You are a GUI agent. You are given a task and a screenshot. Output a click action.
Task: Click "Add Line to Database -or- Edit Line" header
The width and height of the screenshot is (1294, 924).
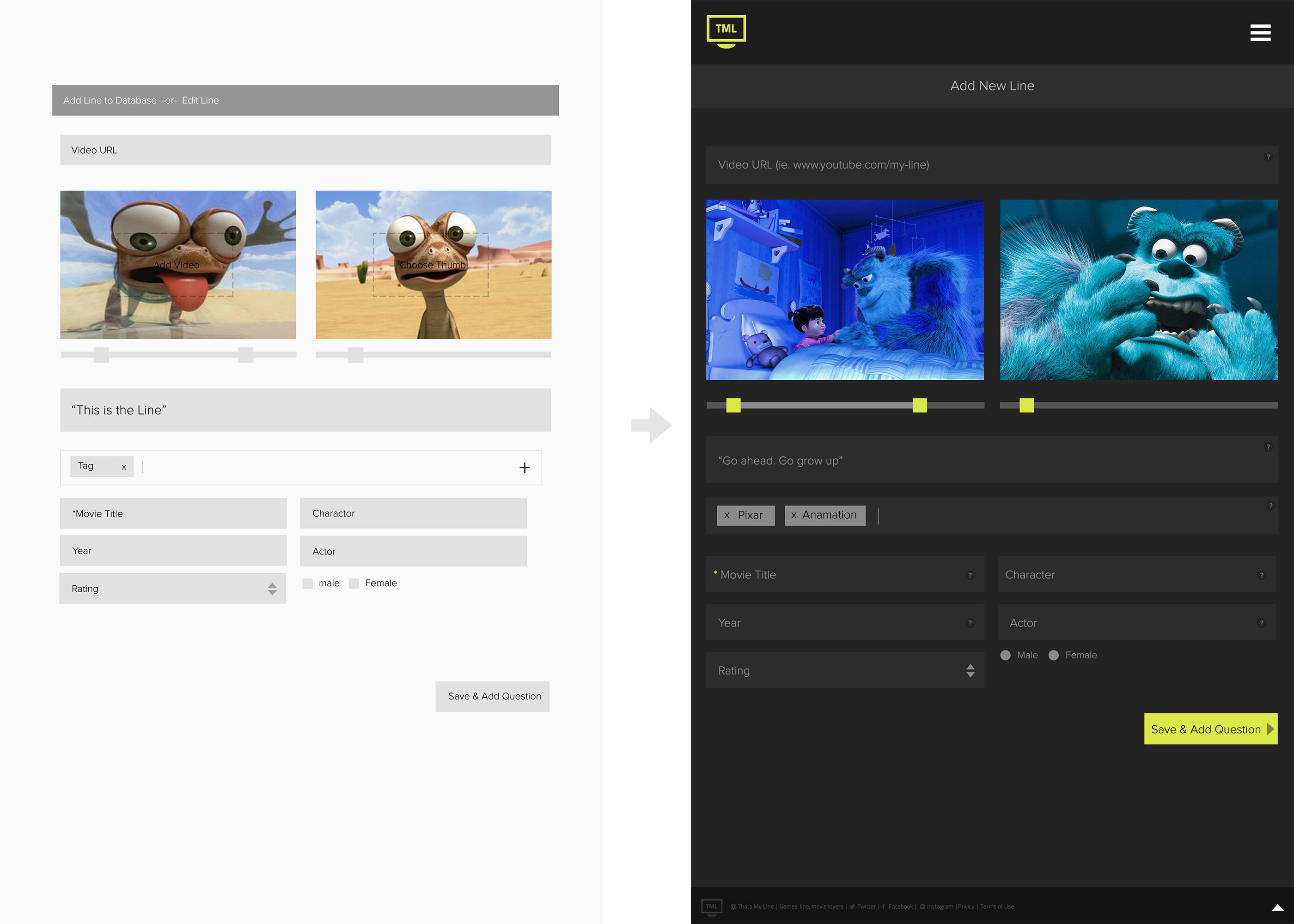click(305, 100)
